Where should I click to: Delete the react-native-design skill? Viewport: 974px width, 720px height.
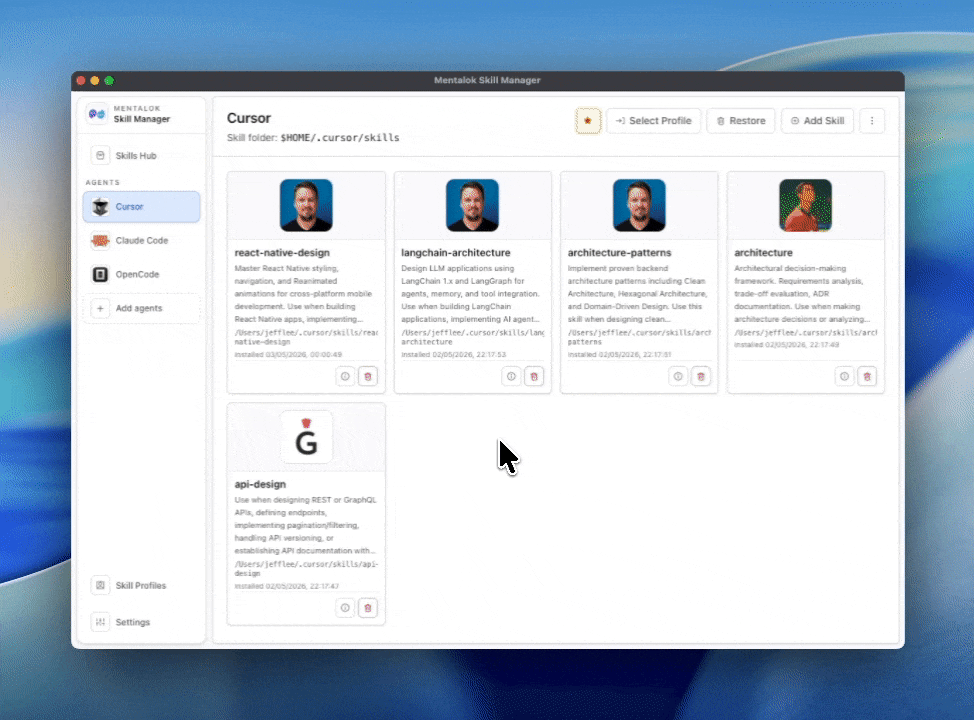coord(368,376)
